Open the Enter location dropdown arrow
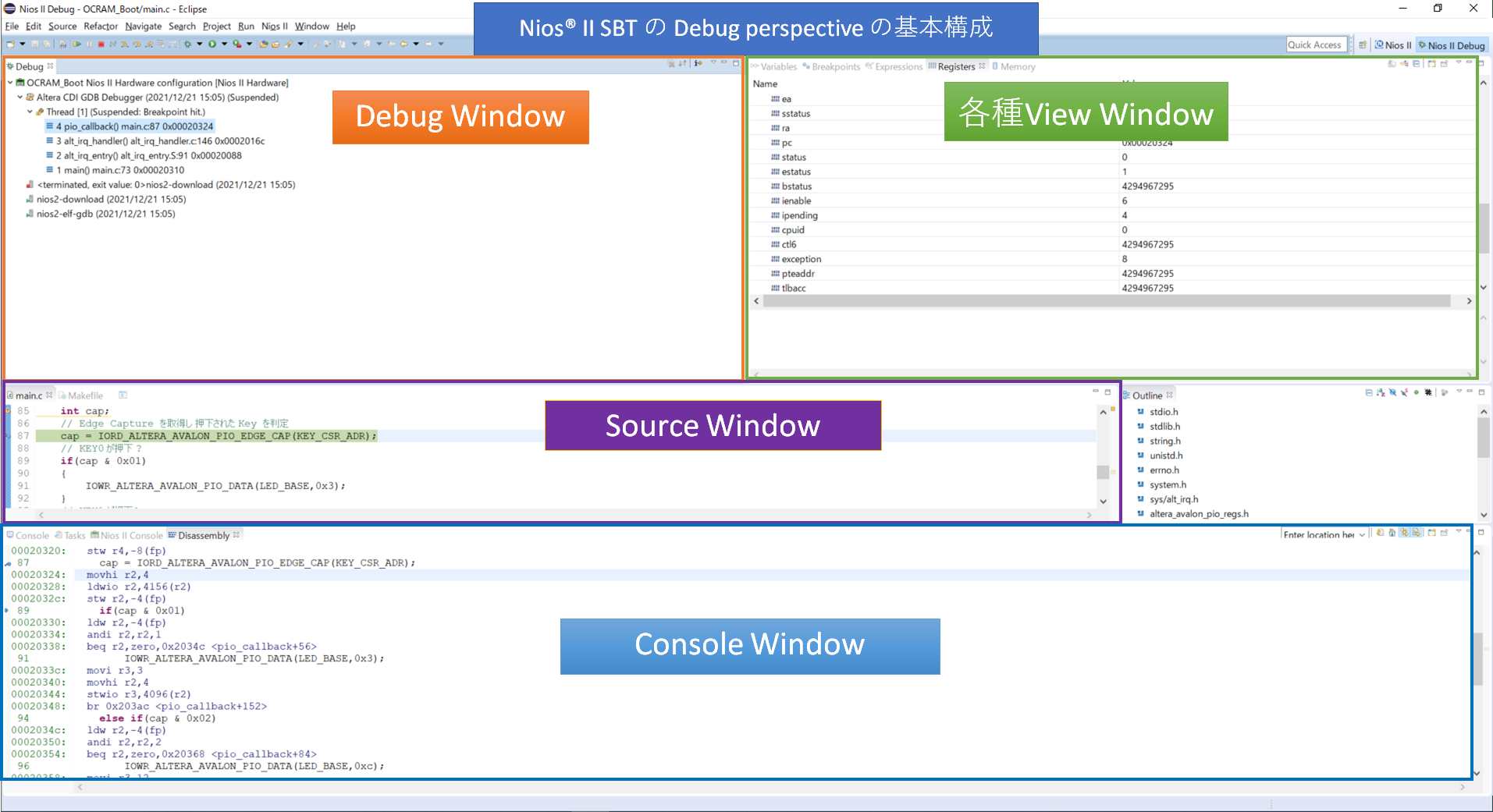Screen dimensions: 1493x812 pos(1362,535)
